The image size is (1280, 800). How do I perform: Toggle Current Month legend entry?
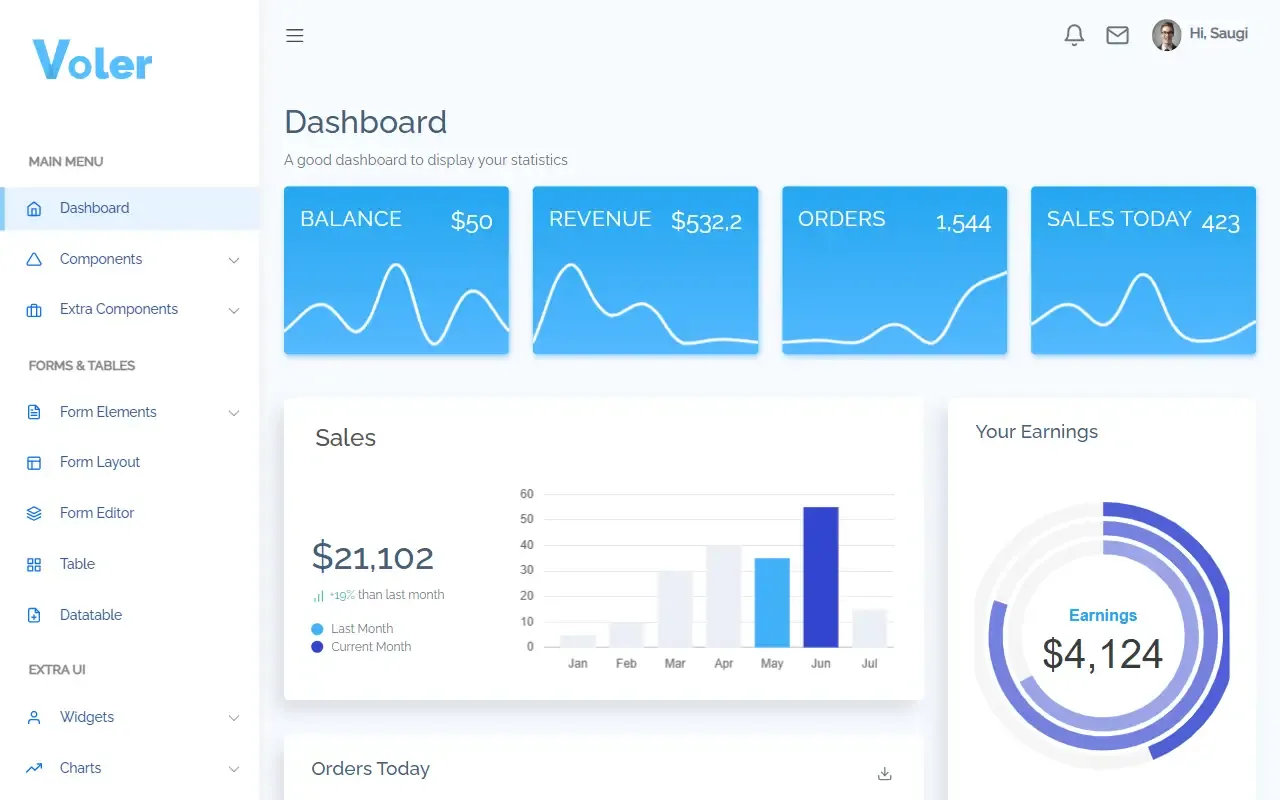coord(361,647)
